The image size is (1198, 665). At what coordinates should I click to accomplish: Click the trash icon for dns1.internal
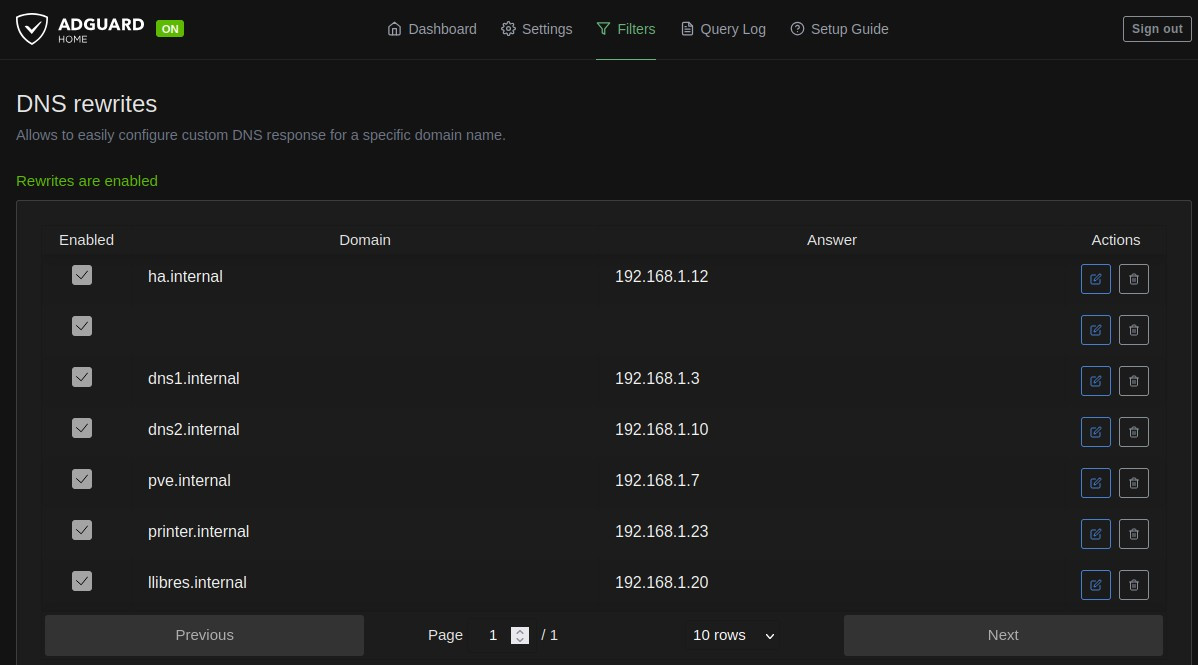coord(1133,381)
